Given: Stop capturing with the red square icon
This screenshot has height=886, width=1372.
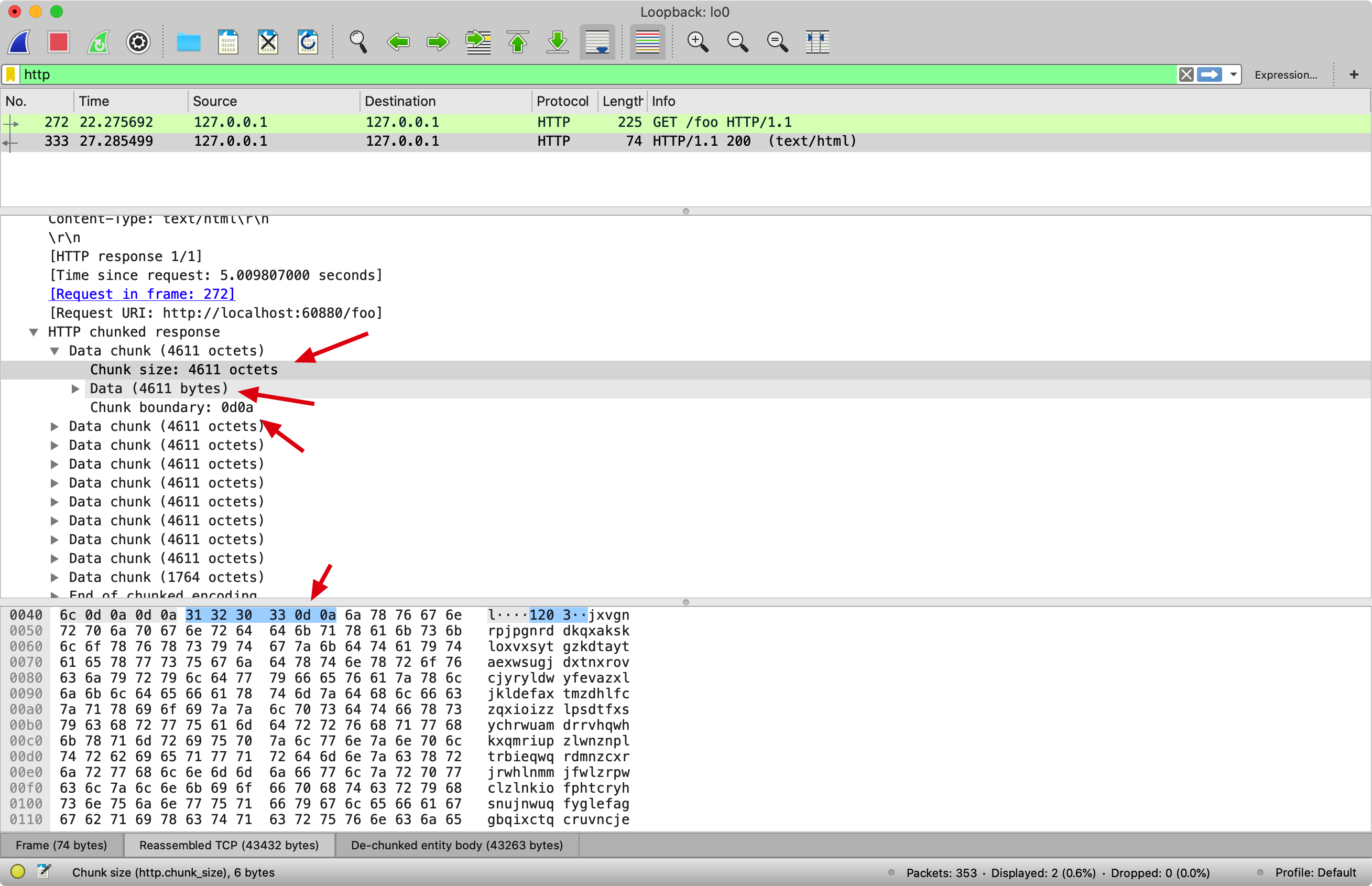Looking at the screenshot, I should [59, 42].
